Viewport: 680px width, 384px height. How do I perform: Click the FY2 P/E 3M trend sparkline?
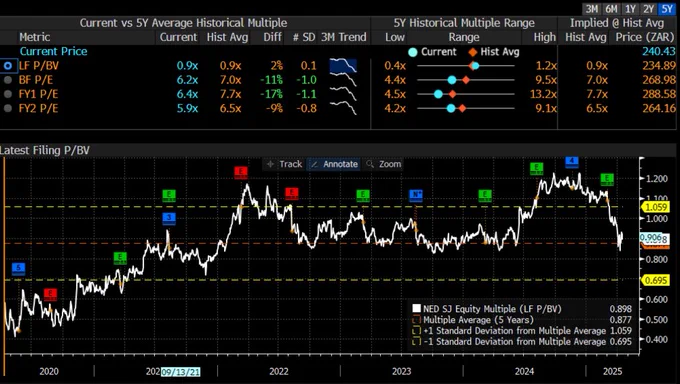343,108
